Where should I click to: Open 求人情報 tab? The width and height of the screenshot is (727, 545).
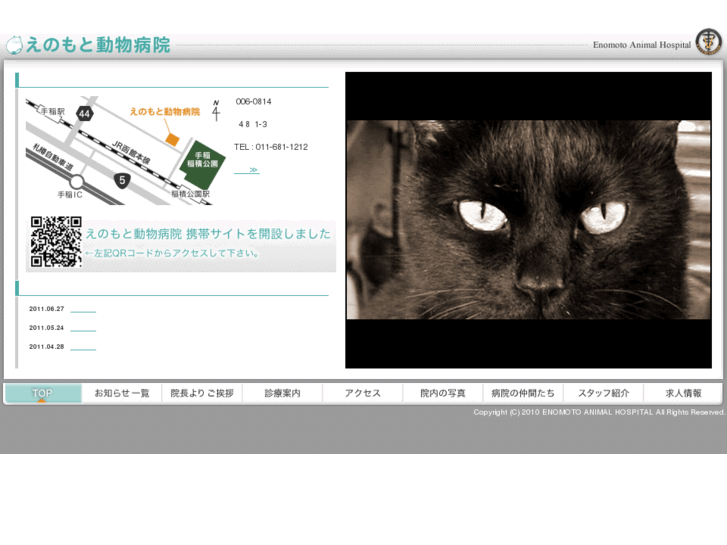tap(683, 393)
